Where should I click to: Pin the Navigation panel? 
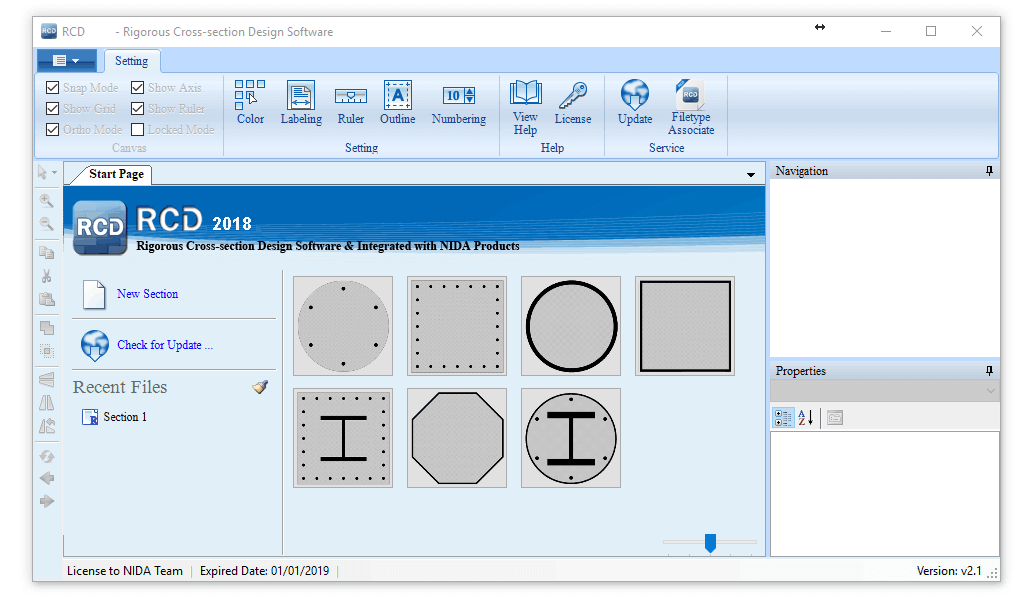click(989, 171)
